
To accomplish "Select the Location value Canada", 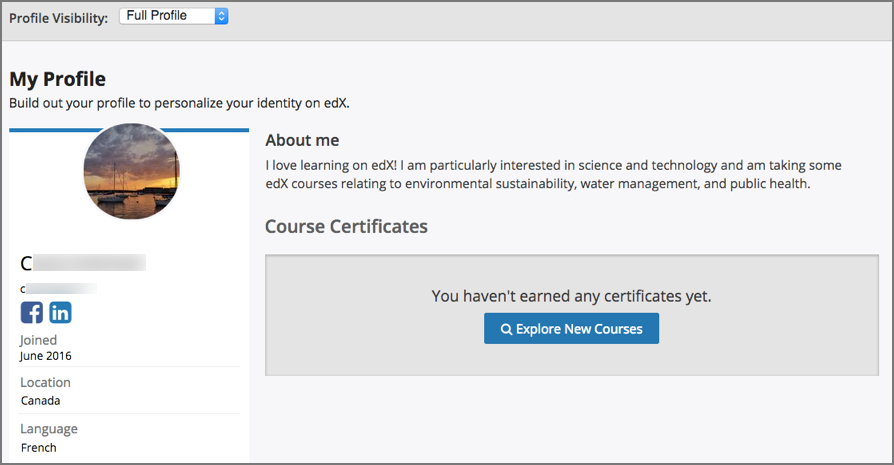I will click(41, 401).
